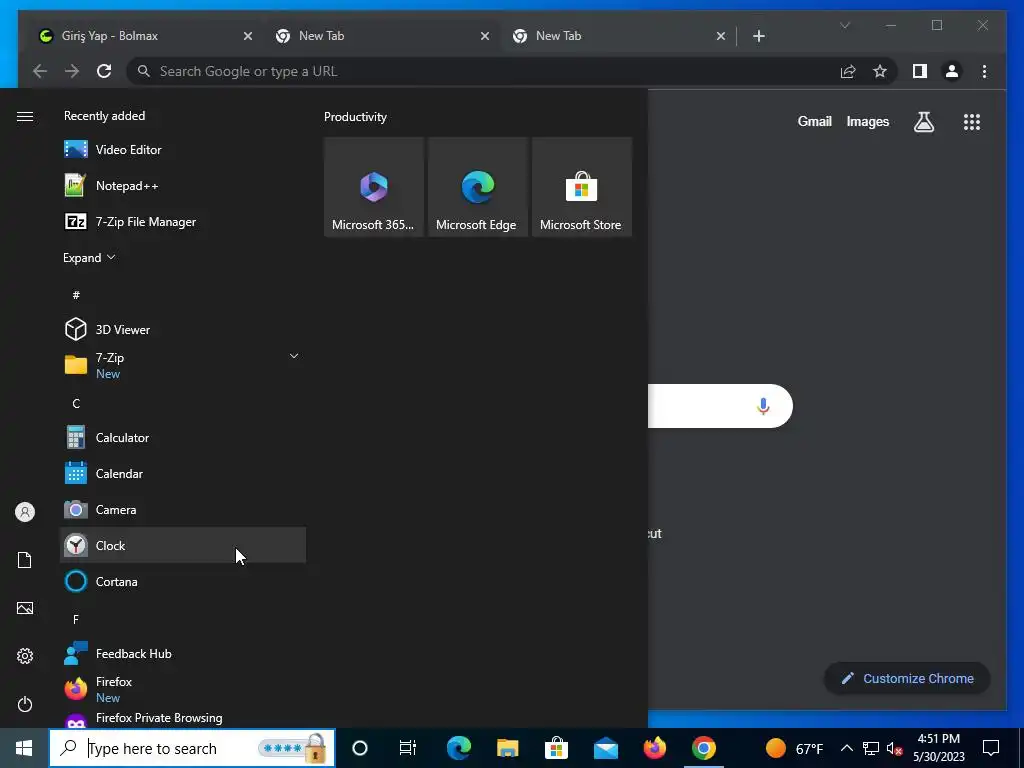Launch Cortana from app list
1024x768 pixels.
(183, 581)
